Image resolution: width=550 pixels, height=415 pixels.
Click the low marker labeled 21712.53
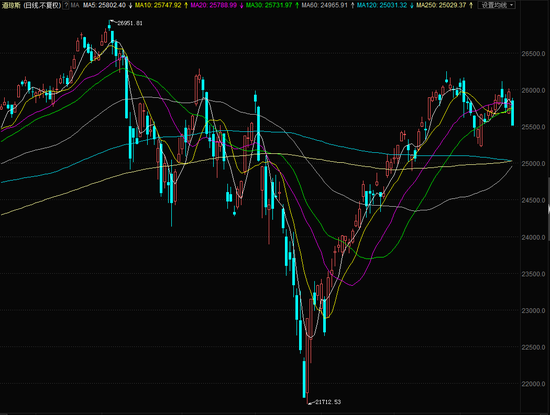click(328, 402)
